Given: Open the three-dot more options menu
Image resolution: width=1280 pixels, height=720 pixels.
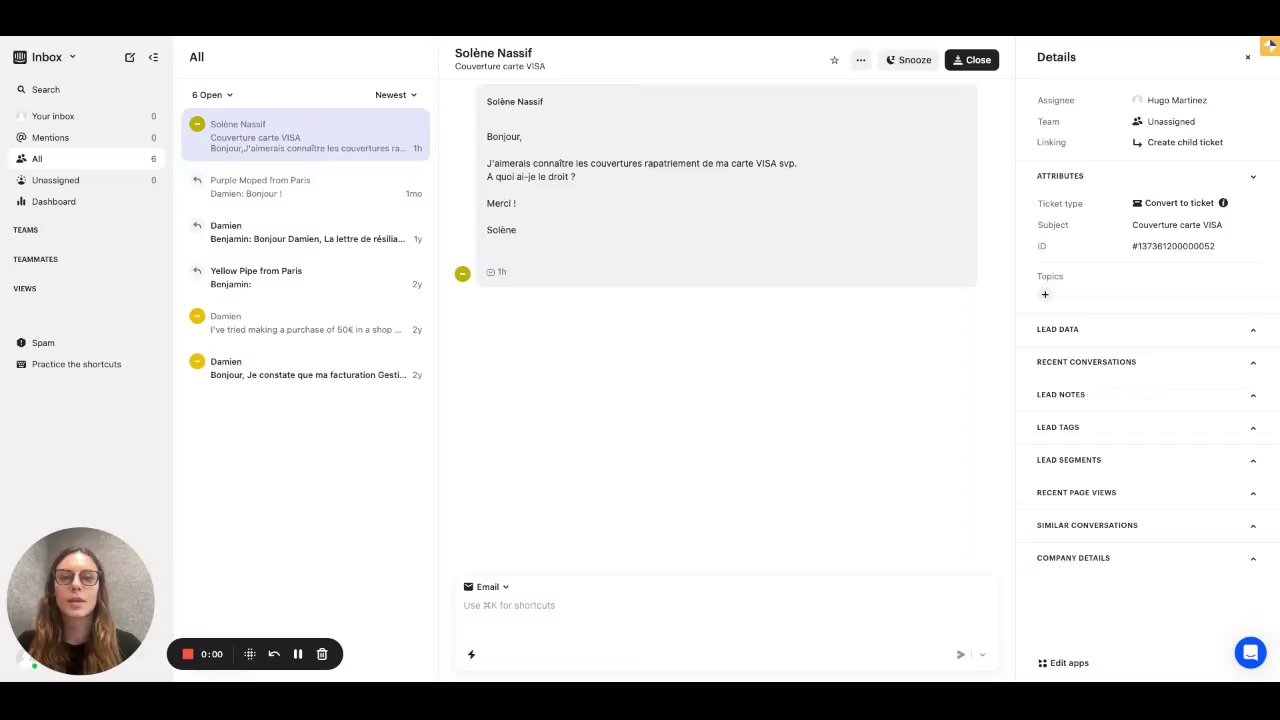Looking at the screenshot, I should [860, 60].
